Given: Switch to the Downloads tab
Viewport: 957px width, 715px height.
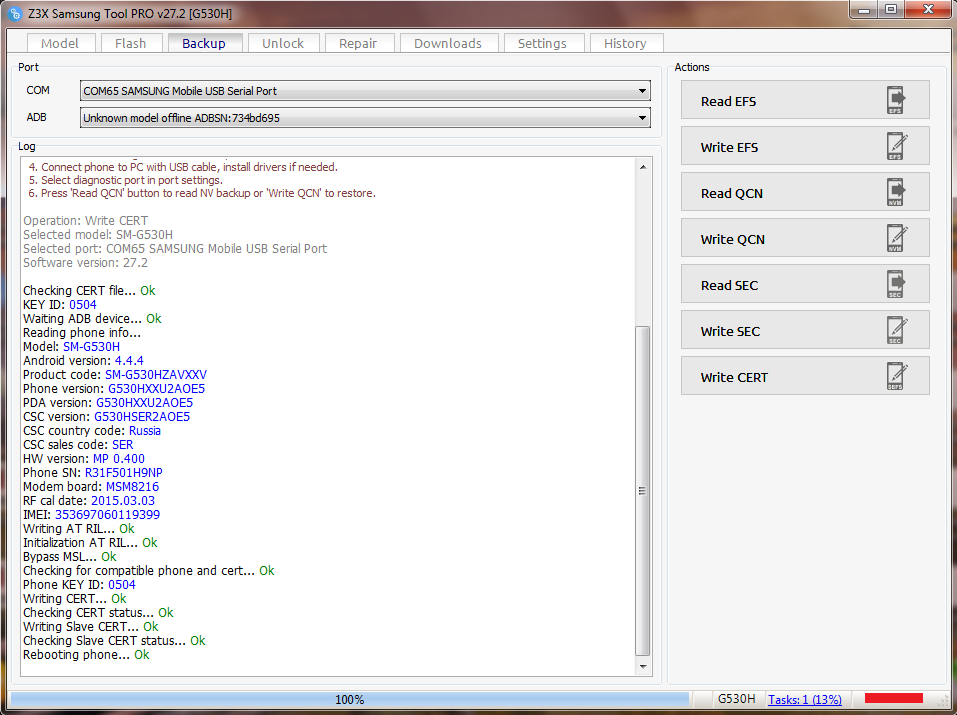Looking at the screenshot, I should pyautogui.click(x=447, y=43).
